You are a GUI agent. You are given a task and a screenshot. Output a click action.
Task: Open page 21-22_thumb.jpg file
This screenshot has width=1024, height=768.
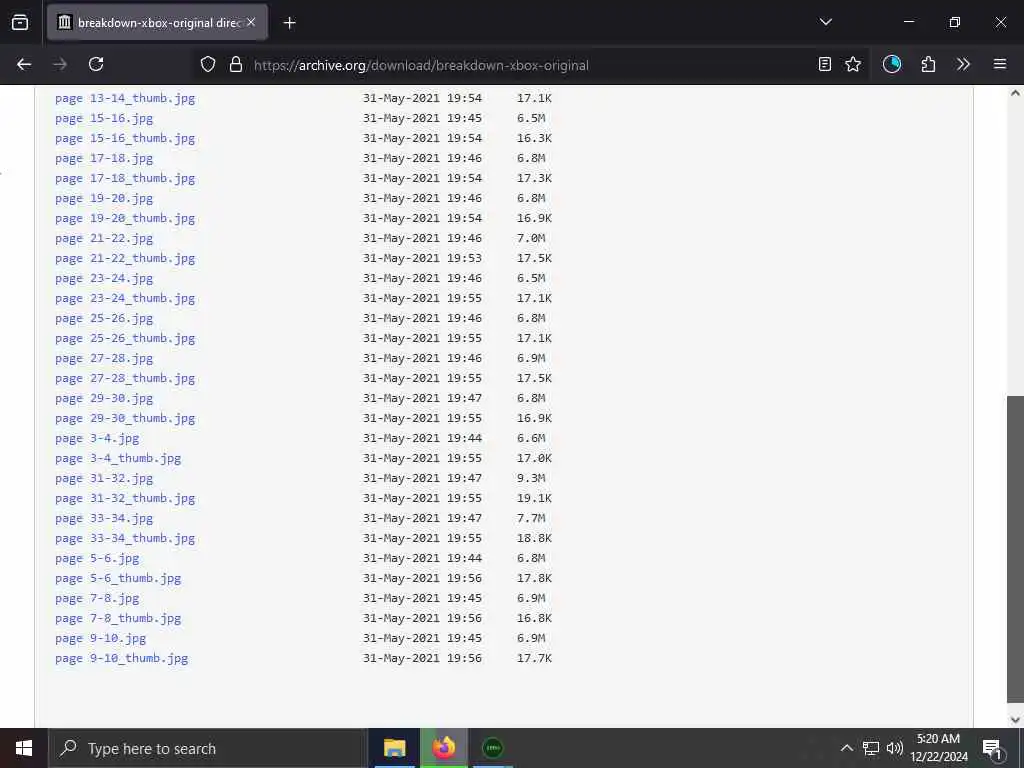[125, 258]
